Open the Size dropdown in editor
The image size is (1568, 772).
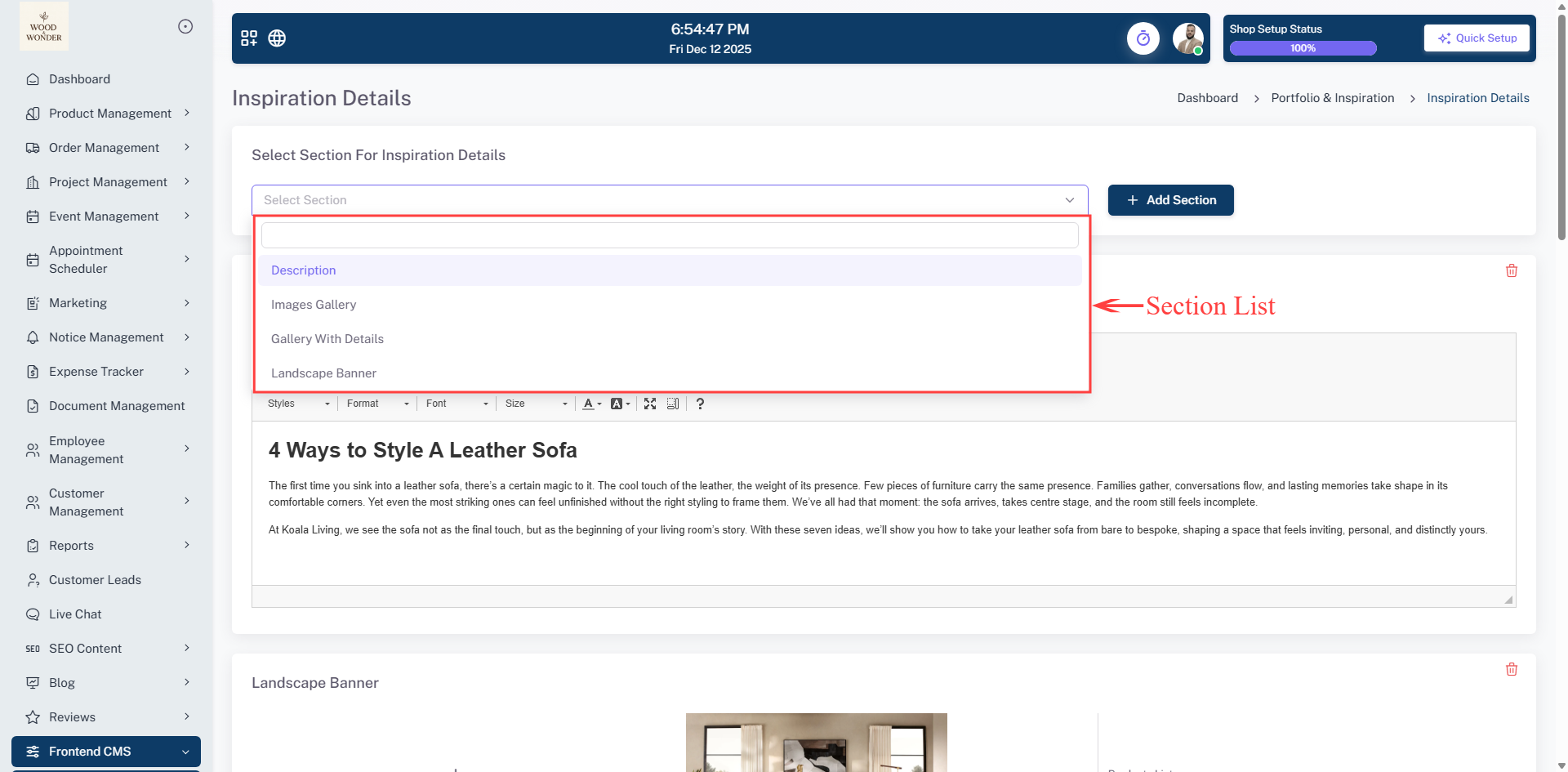(536, 404)
